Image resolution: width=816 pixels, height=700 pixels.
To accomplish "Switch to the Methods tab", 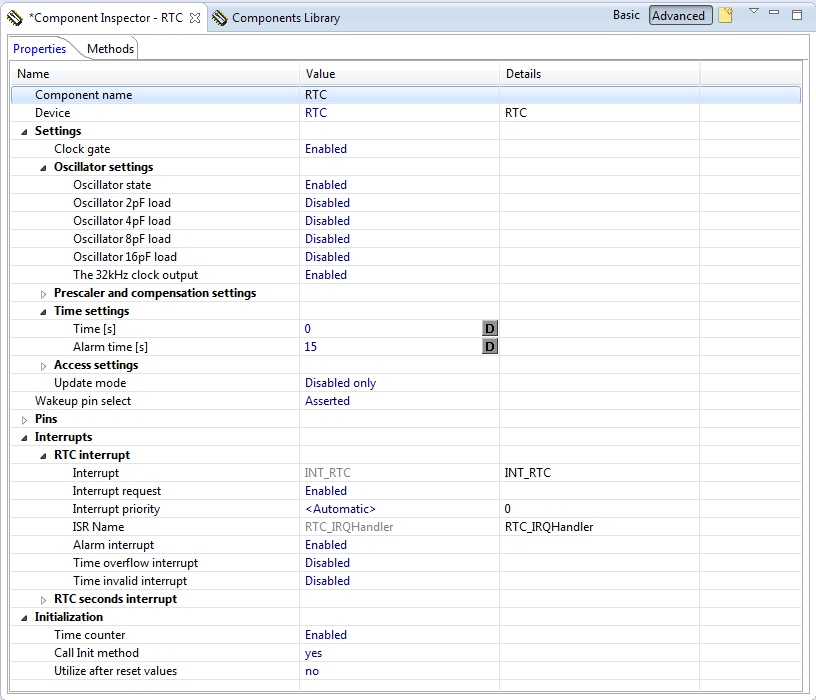I will [x=110, y=48].
